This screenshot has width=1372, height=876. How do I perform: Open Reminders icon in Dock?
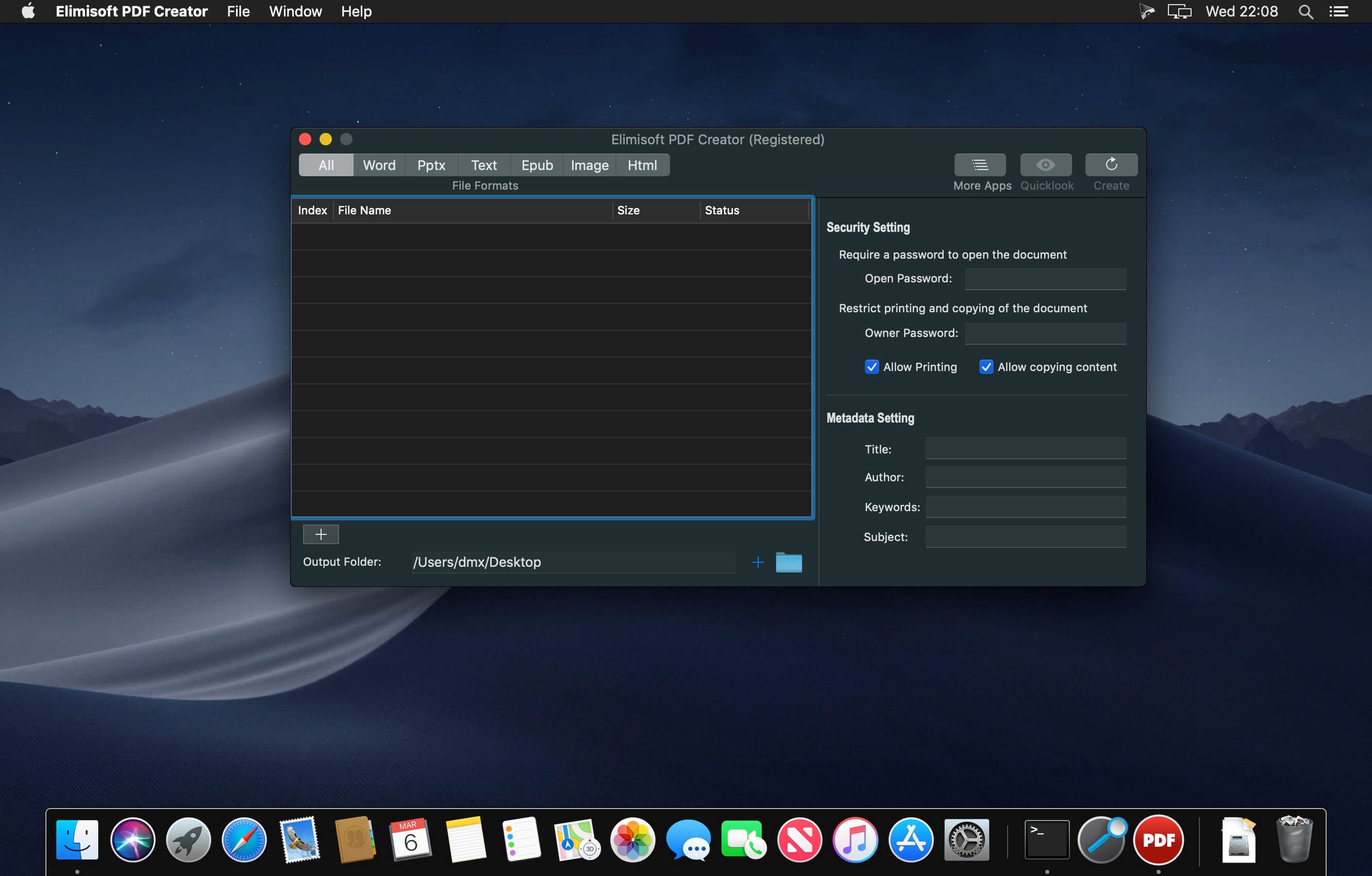click(522, 839)
